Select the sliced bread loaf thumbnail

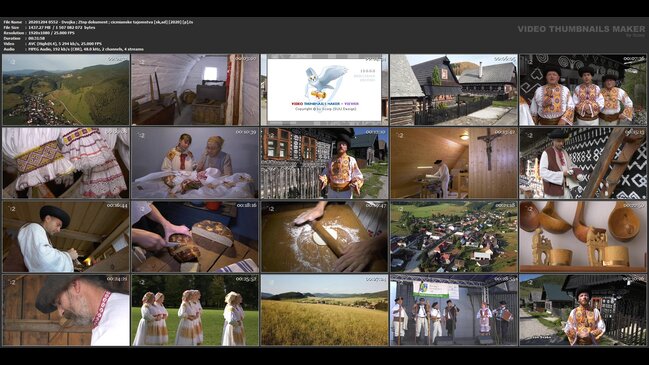pos(195,237)
